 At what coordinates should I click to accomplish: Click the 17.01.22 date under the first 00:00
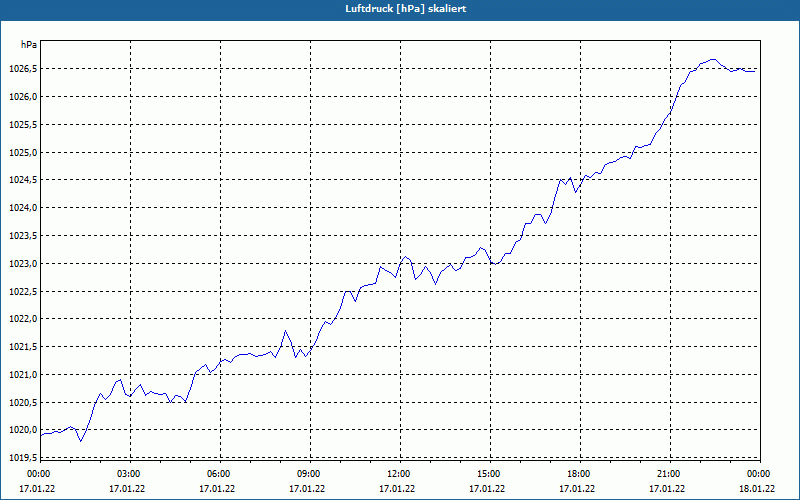click(x=37, y=489)
